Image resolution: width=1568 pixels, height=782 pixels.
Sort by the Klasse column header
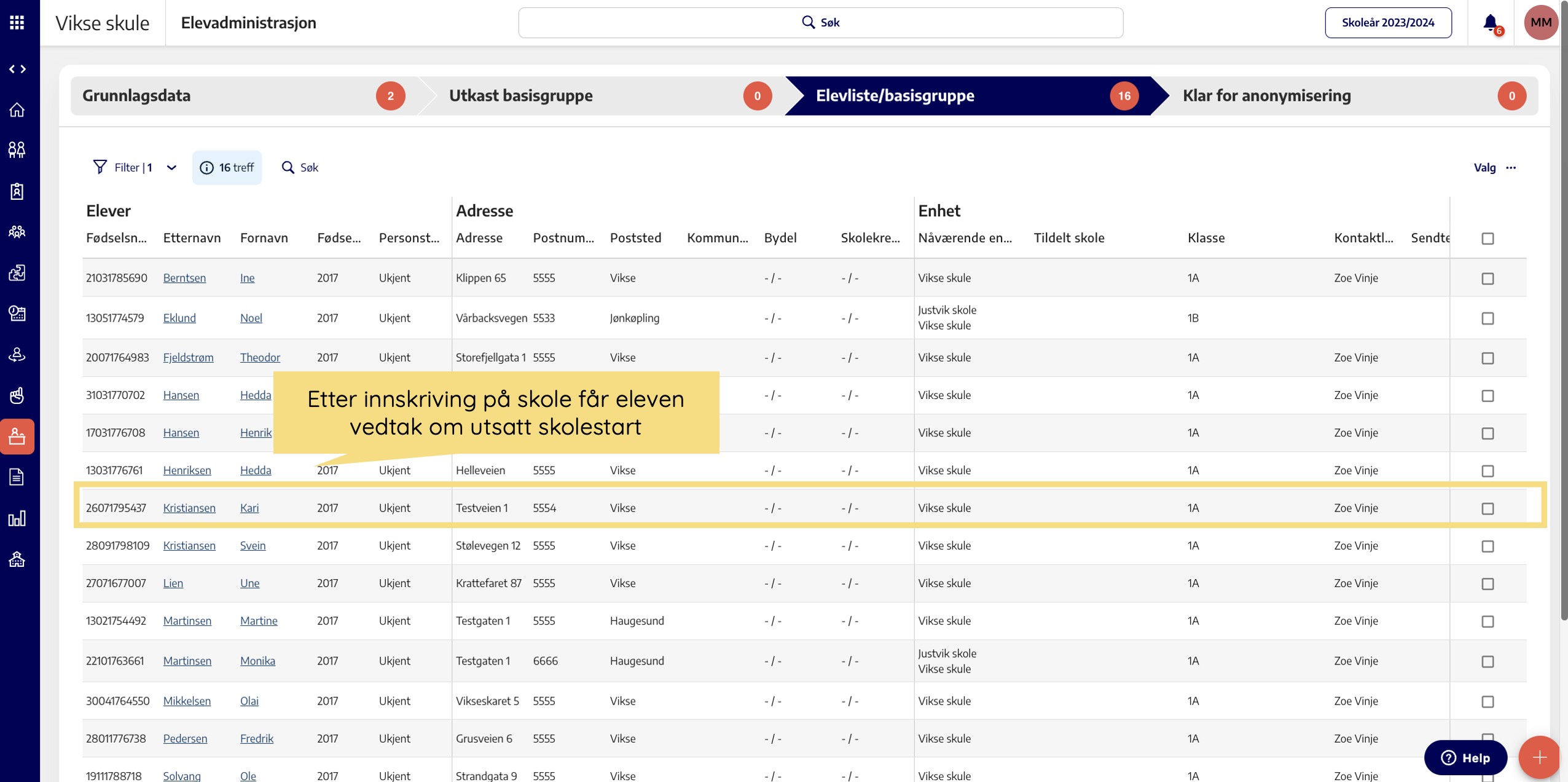click(1206, 238)
